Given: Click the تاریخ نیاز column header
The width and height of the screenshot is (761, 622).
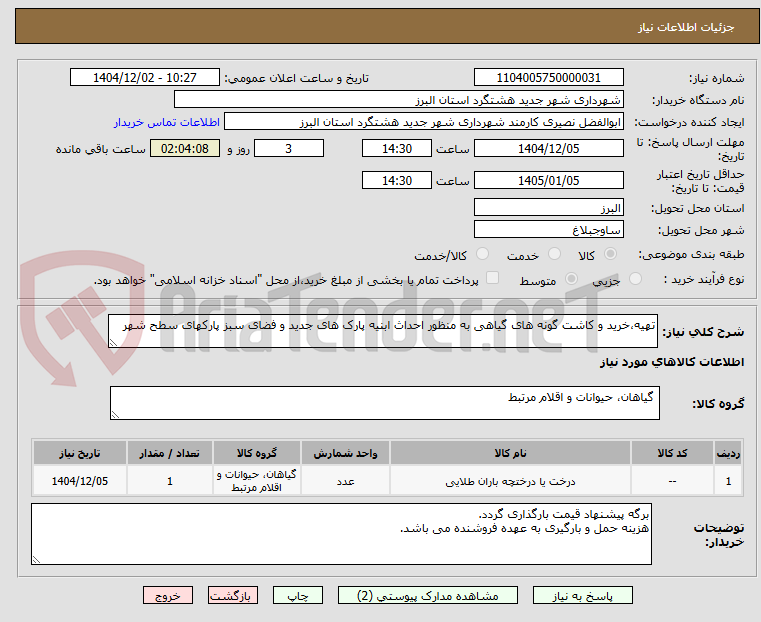Looking at the screenshot, I should tap(80, 453).
